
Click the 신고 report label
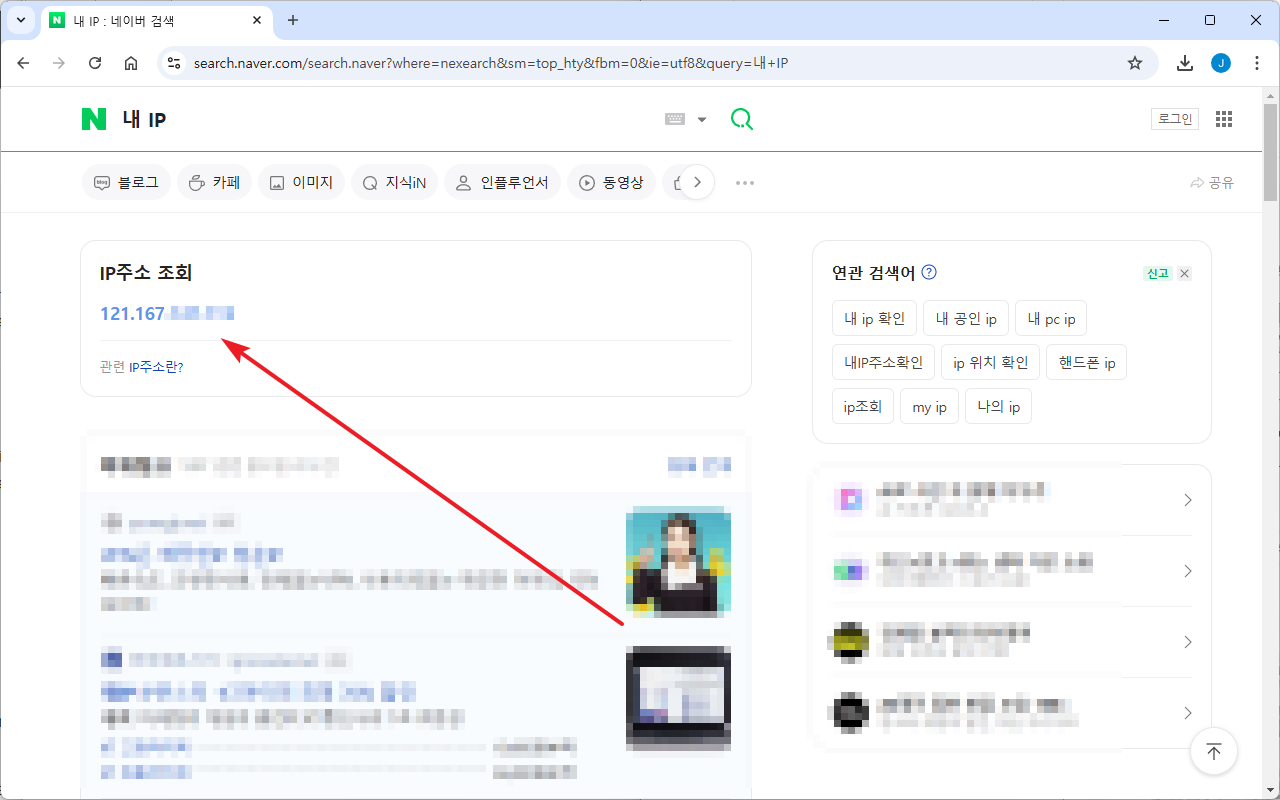[x=1158, y=273]
